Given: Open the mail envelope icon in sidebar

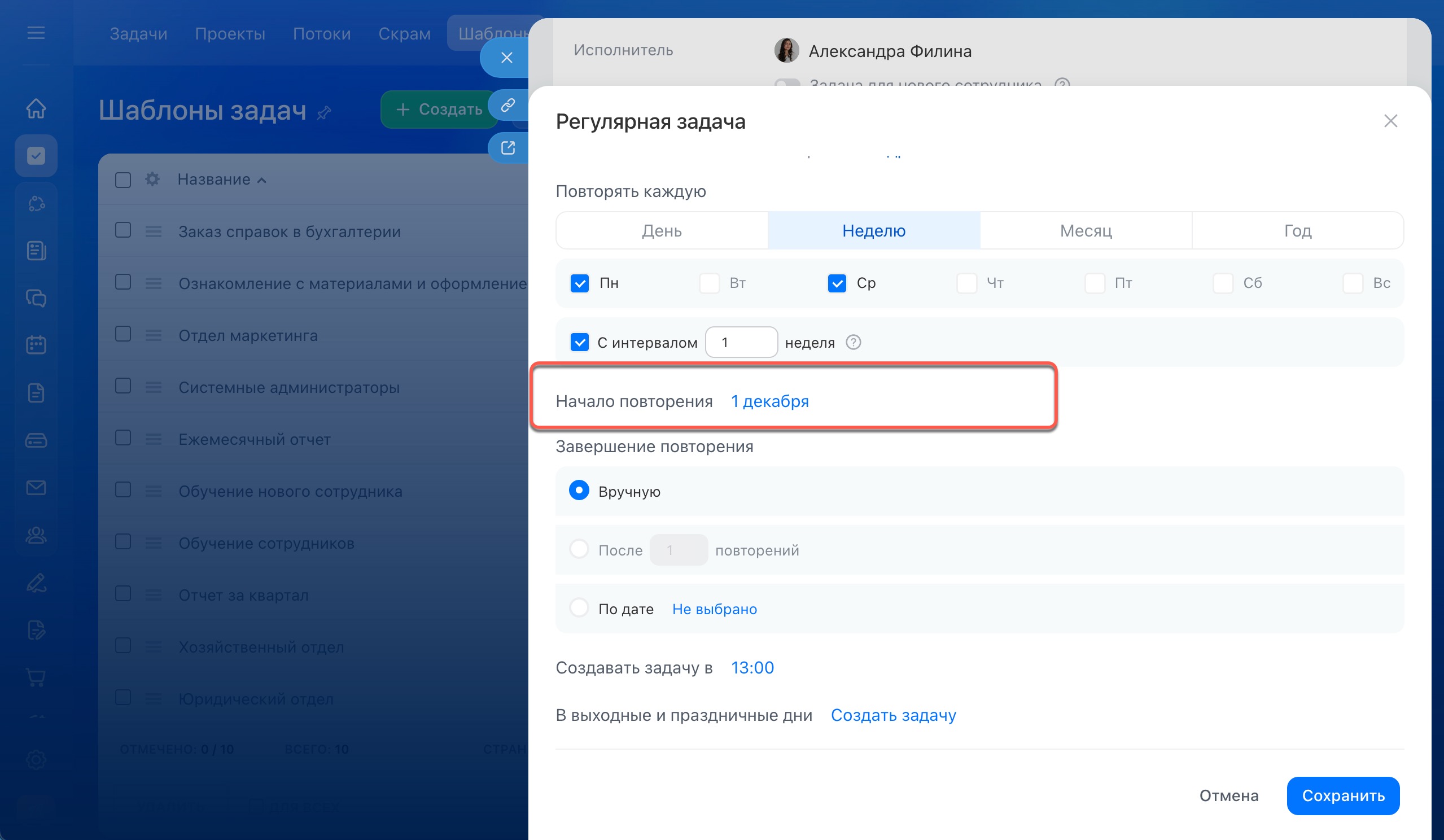Looking at the screenshot, I should coord(36,488).
